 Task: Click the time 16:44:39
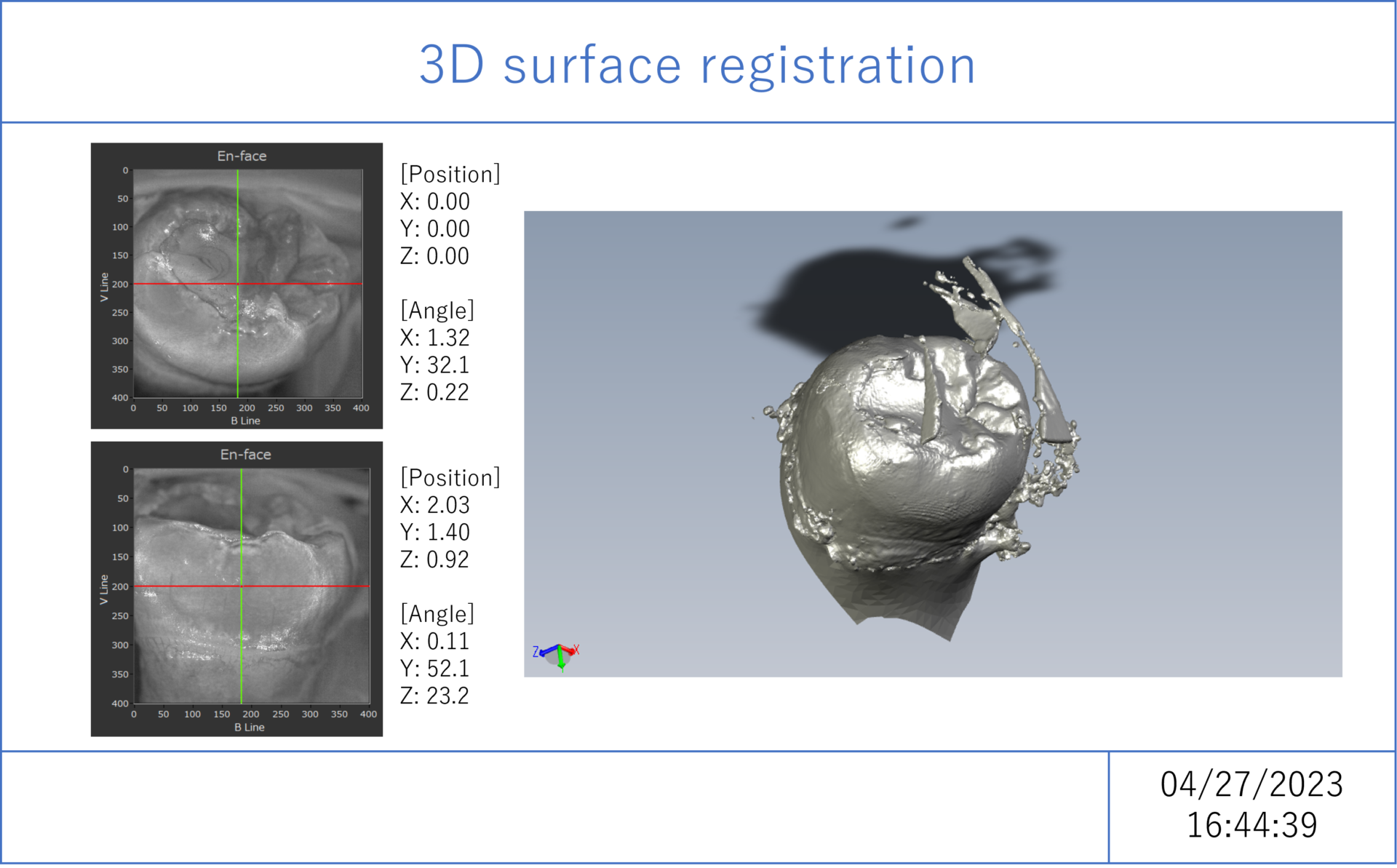1251,825
